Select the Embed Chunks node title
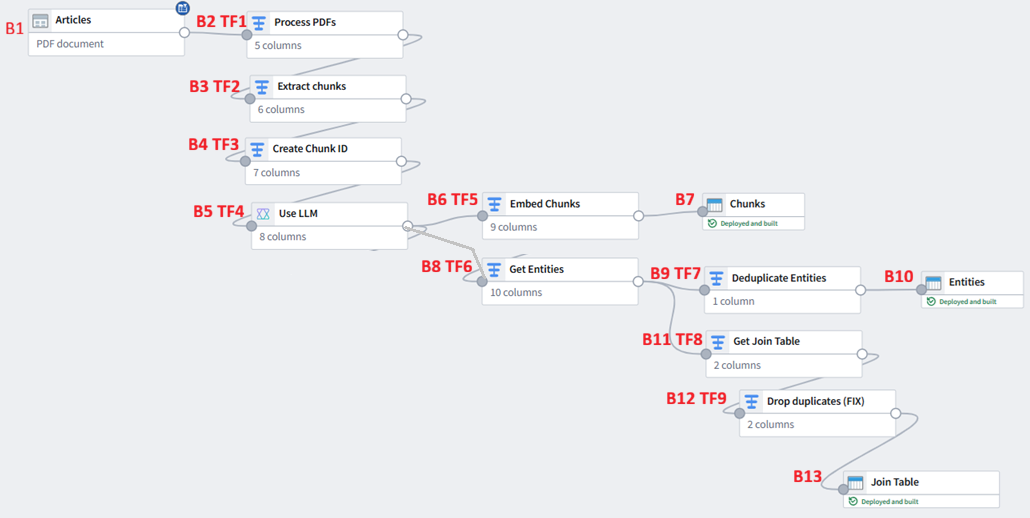1030x518 pixels. click(545, 204)
